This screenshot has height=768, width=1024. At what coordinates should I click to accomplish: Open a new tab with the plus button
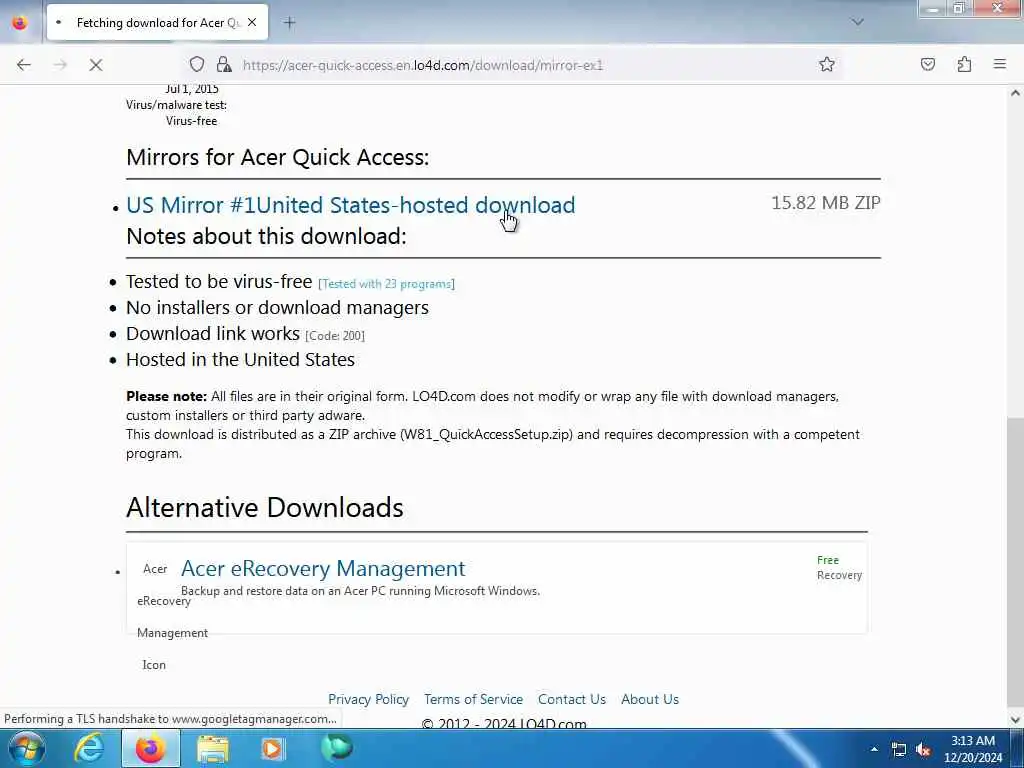(289, 23)
